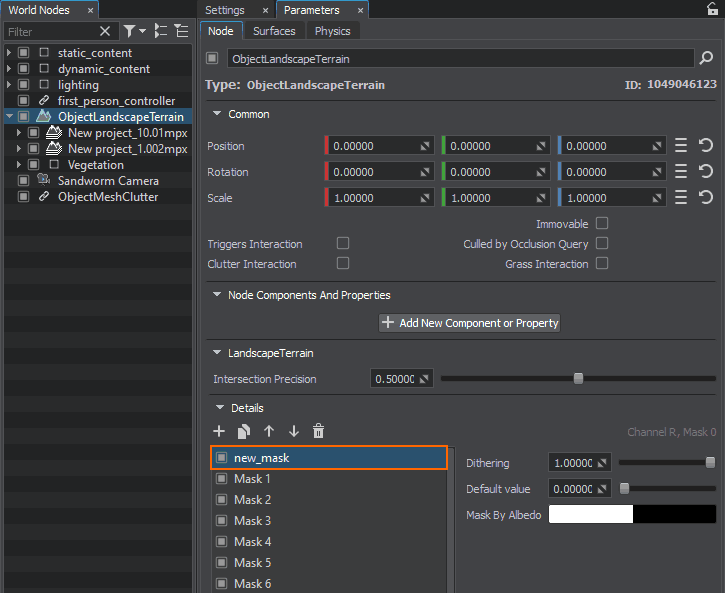Clear the World Nodes filter field
Viewport: 725px width, 593px height.
click(x=105, y=32)
